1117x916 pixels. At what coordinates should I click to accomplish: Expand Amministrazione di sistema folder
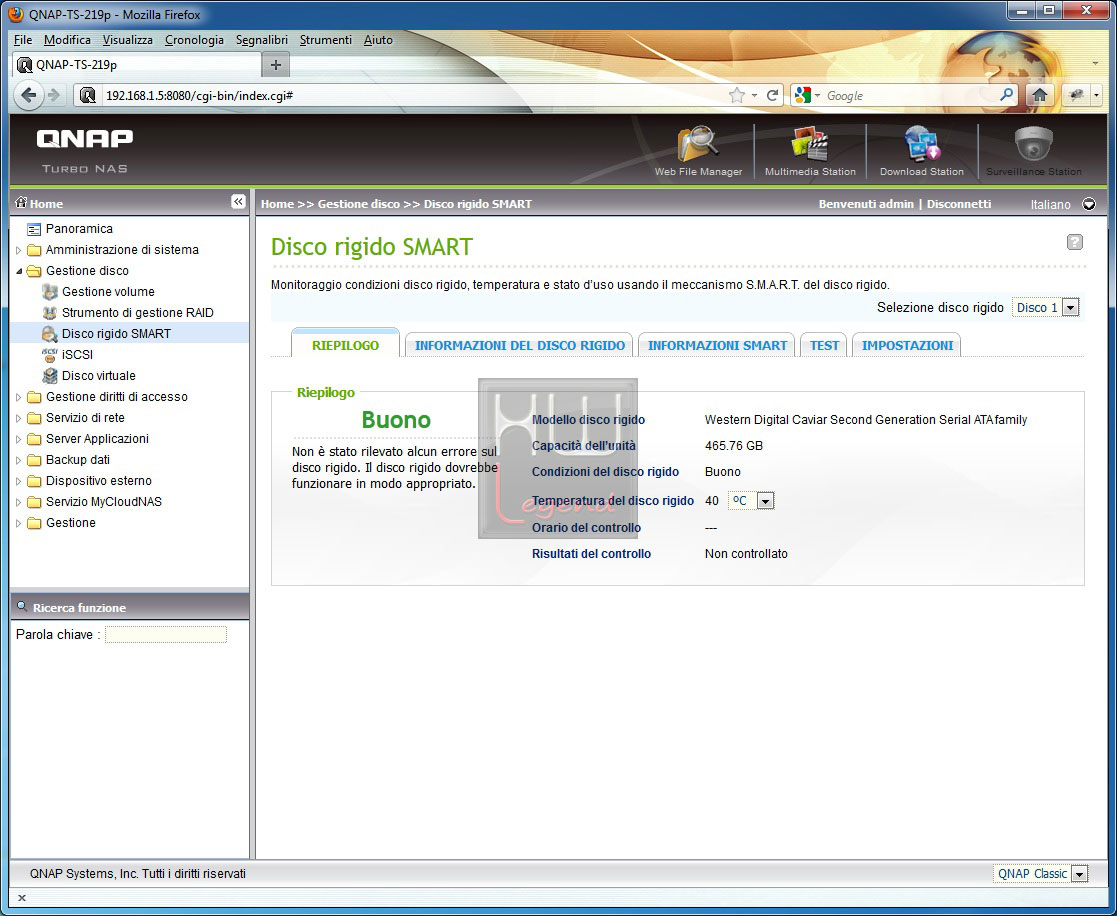click(19, 250)
